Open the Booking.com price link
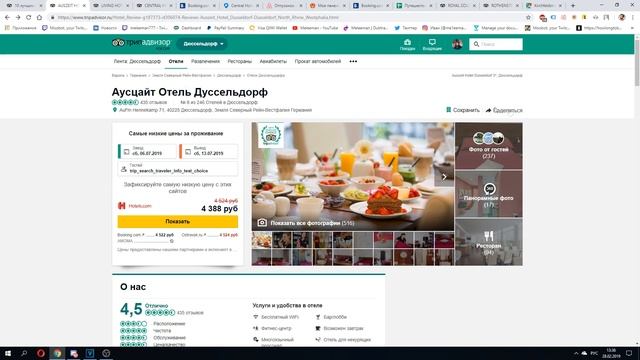 [x=146, y=235]
